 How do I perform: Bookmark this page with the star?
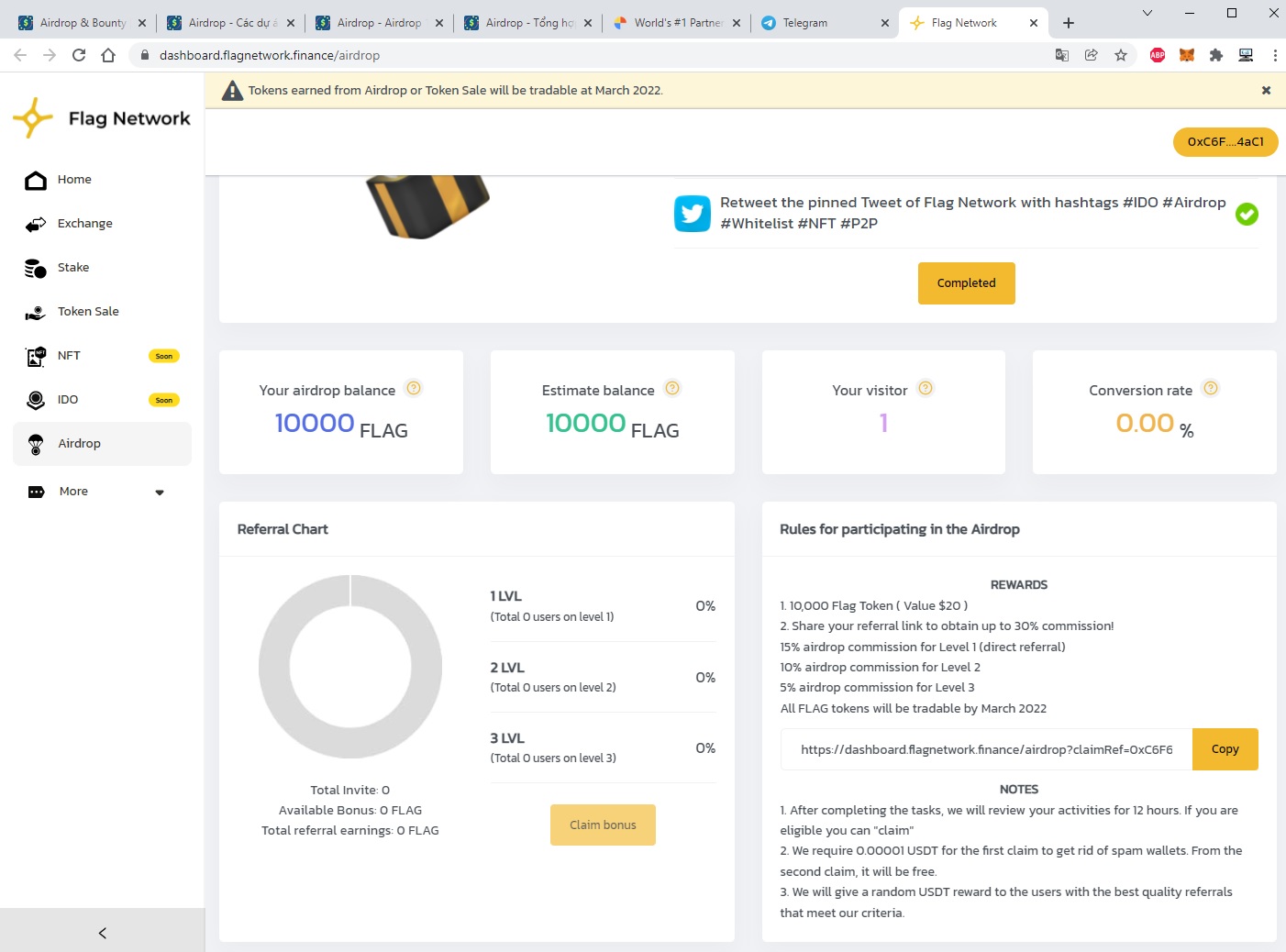(x=1121, y=55)
